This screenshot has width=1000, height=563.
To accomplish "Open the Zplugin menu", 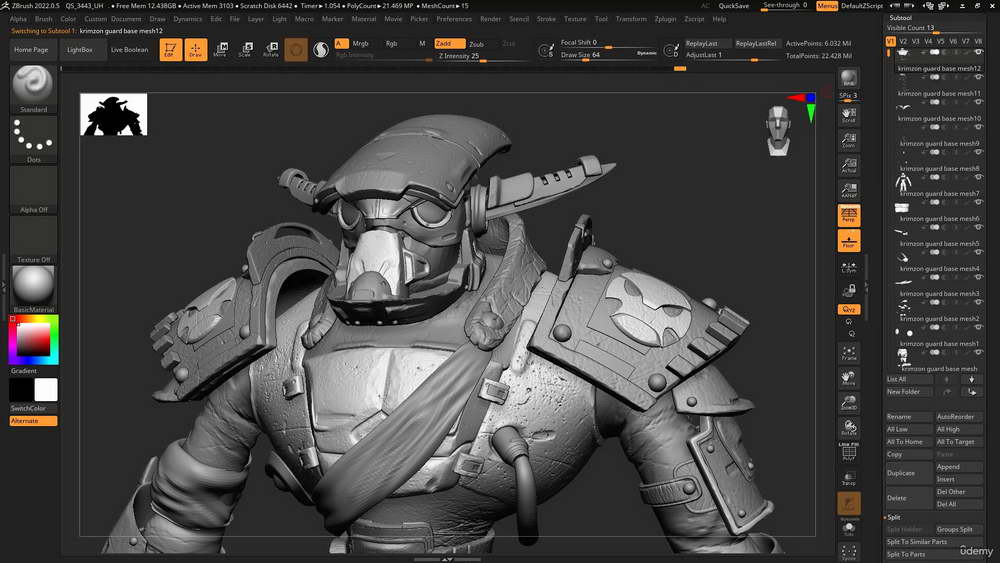I will coord(665,19).
